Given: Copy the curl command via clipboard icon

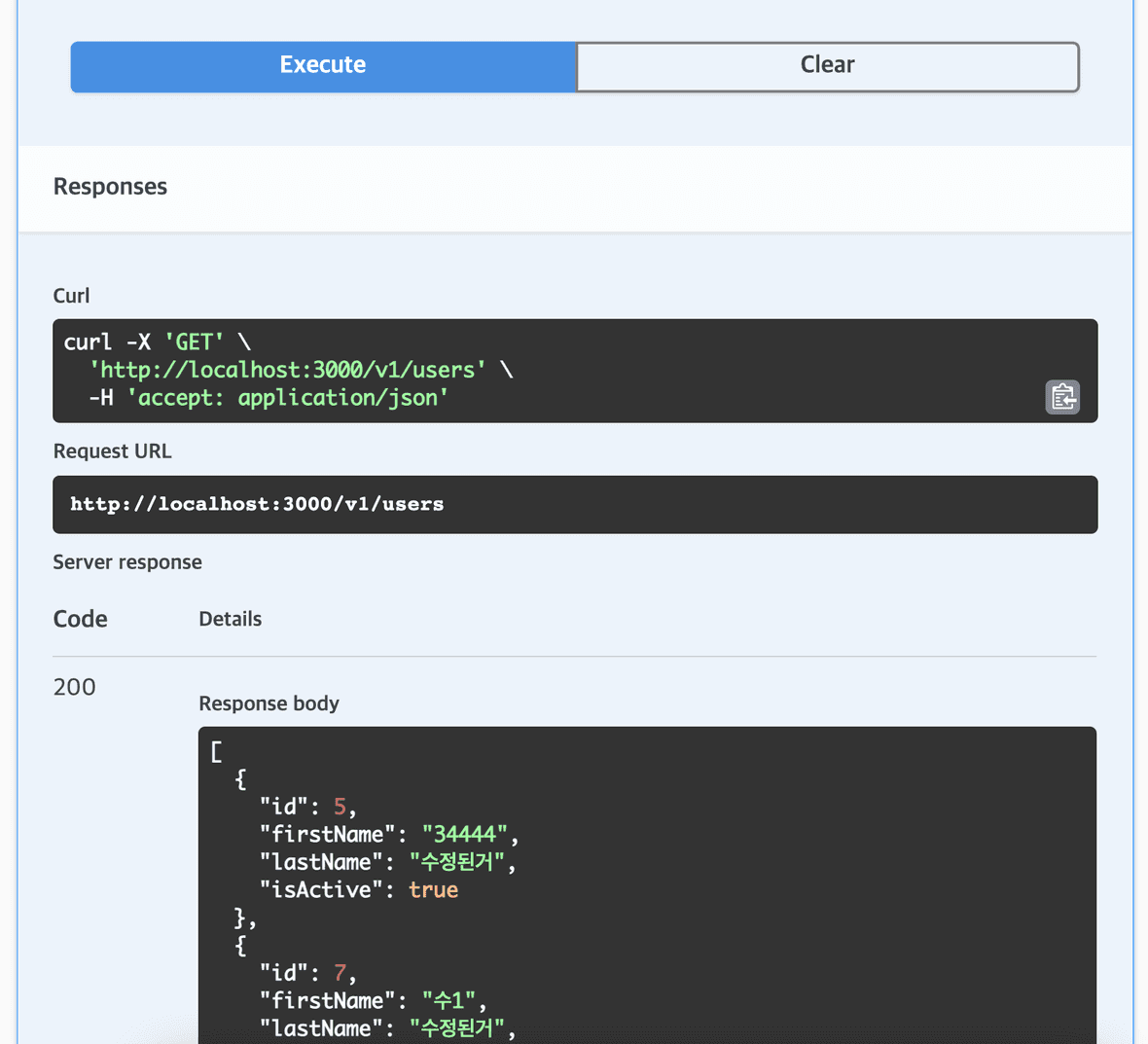Looking at the screenshot, I should 1061,397.
